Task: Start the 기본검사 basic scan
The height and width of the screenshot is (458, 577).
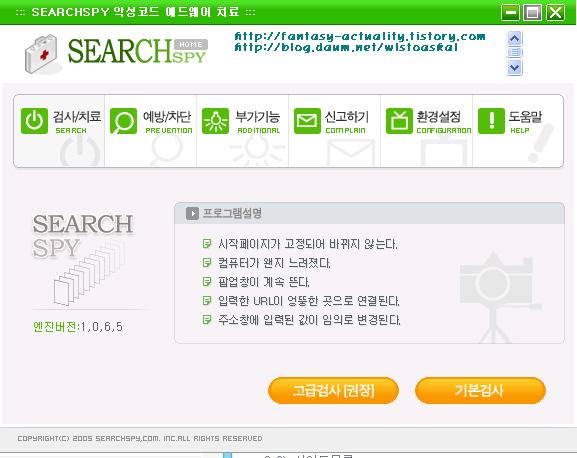Action: [x=480, y=390]
